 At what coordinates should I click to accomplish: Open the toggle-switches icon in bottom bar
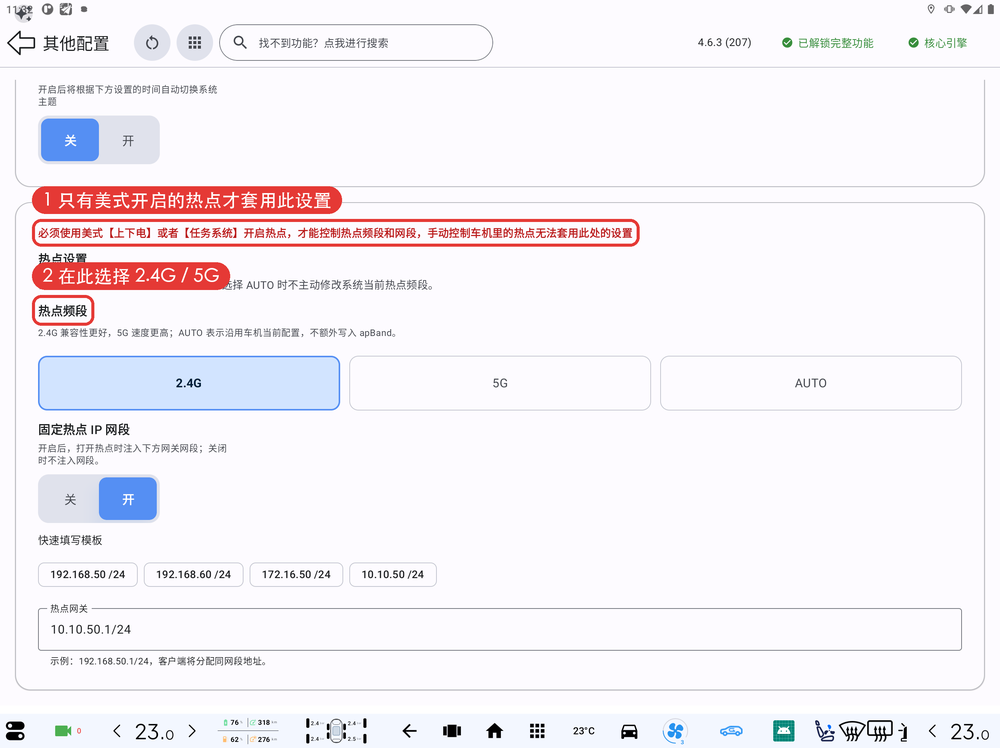click(x=15, y=731)
